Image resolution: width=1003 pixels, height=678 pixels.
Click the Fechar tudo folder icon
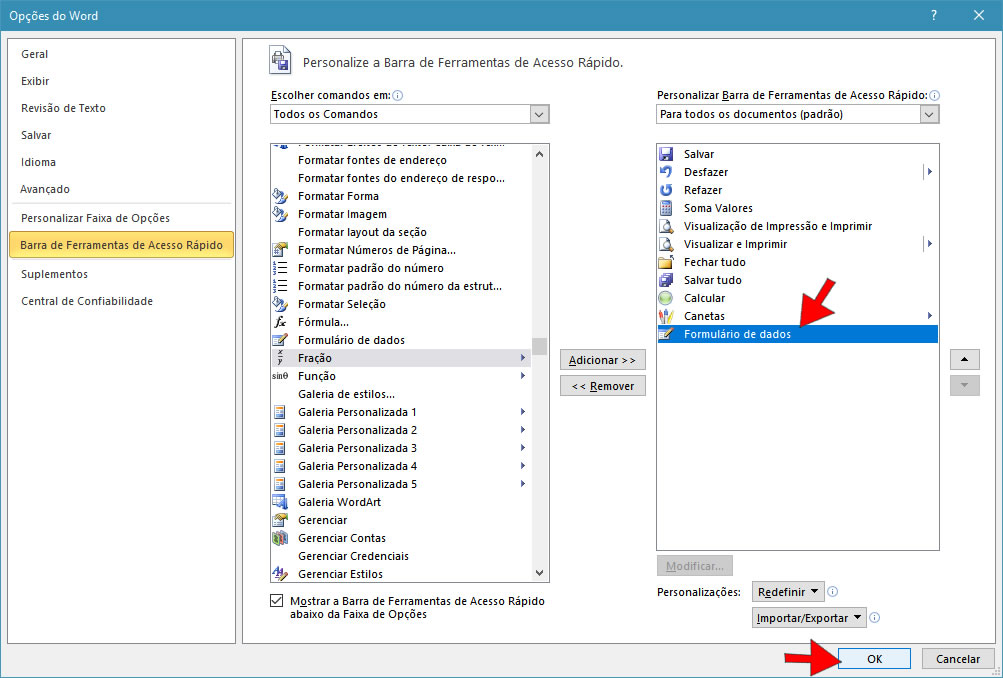(x=666, y=262)
